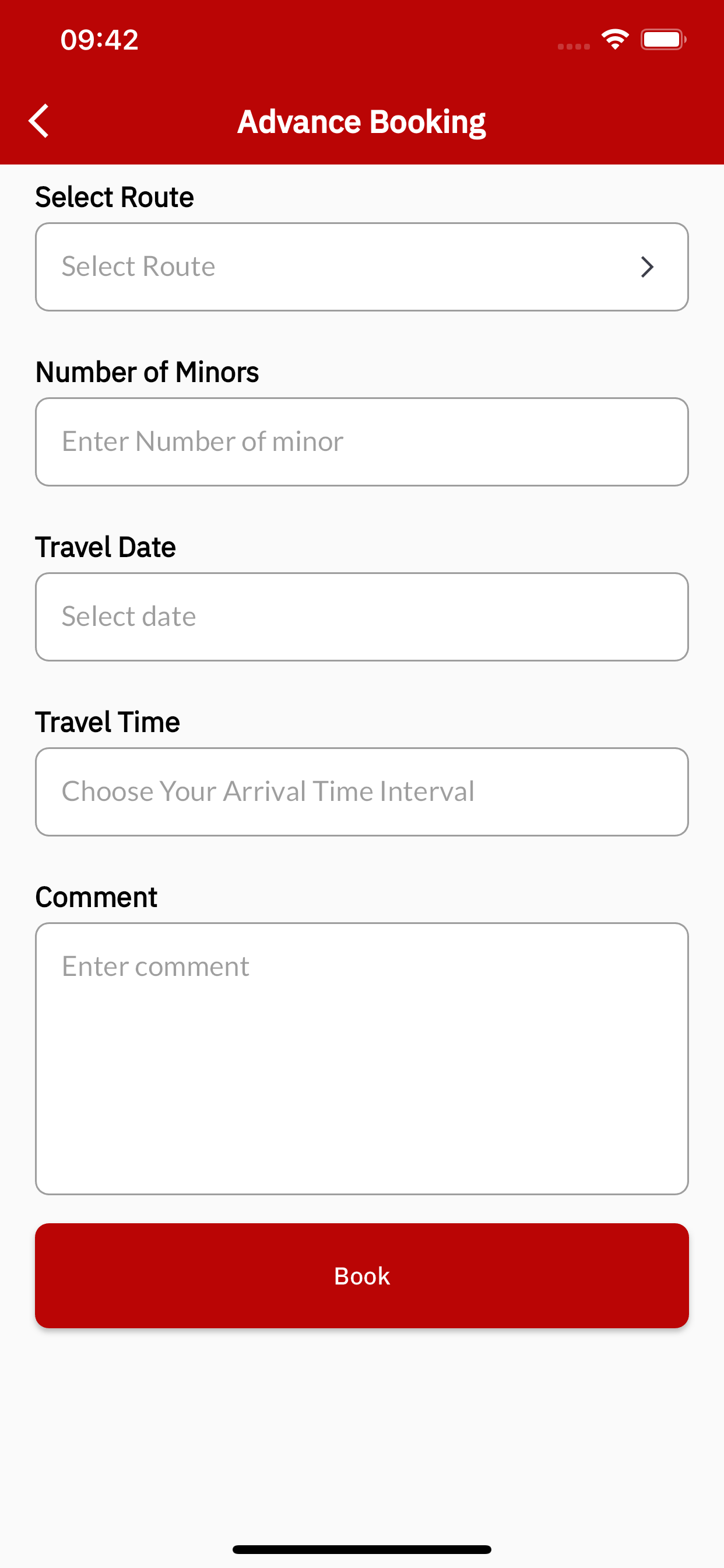Screen dimensions: 724x1568
Task: Tap the Travel Date label
Action: tap(106, 547)
